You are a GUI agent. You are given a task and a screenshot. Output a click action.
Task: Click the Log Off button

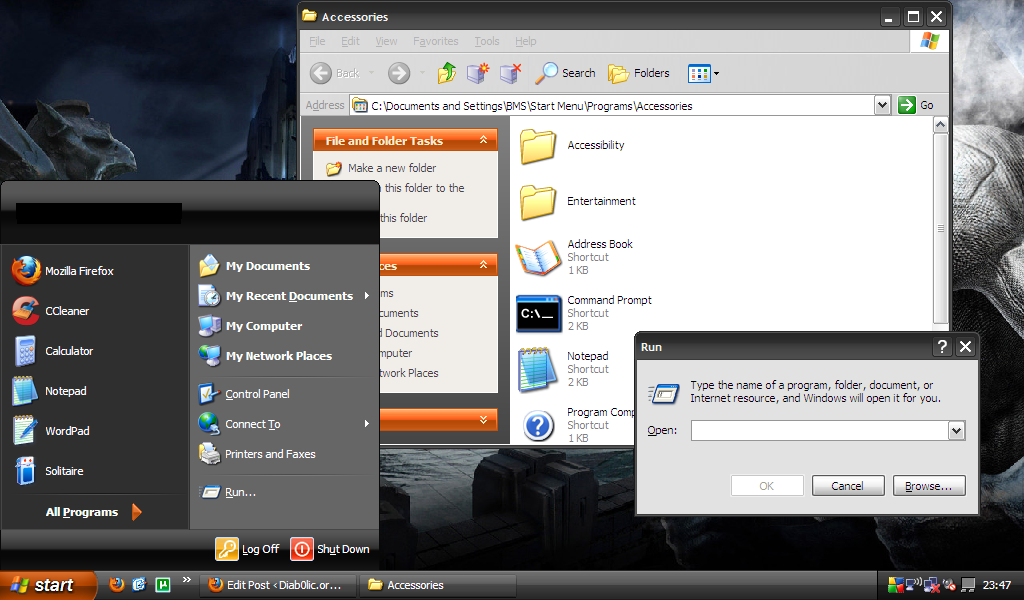pyautogui.click(x=248, y=549)
